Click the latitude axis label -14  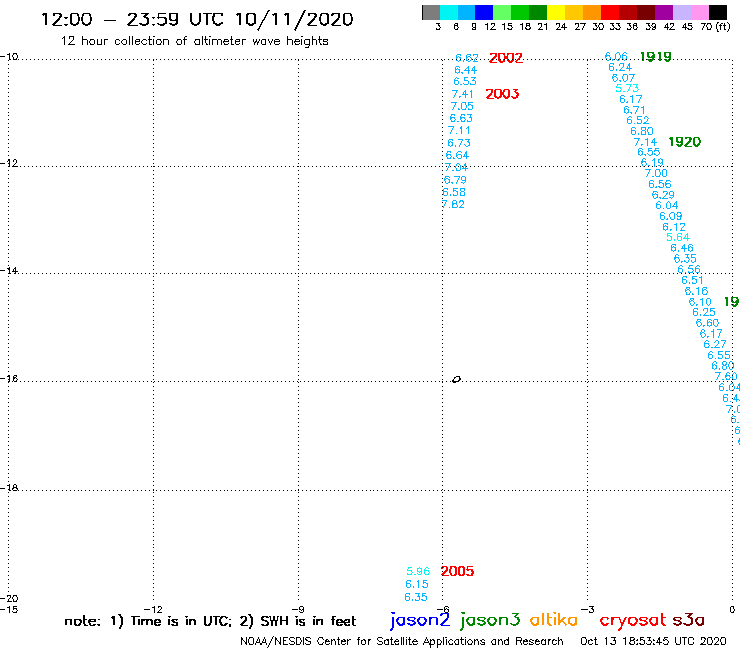9,270
